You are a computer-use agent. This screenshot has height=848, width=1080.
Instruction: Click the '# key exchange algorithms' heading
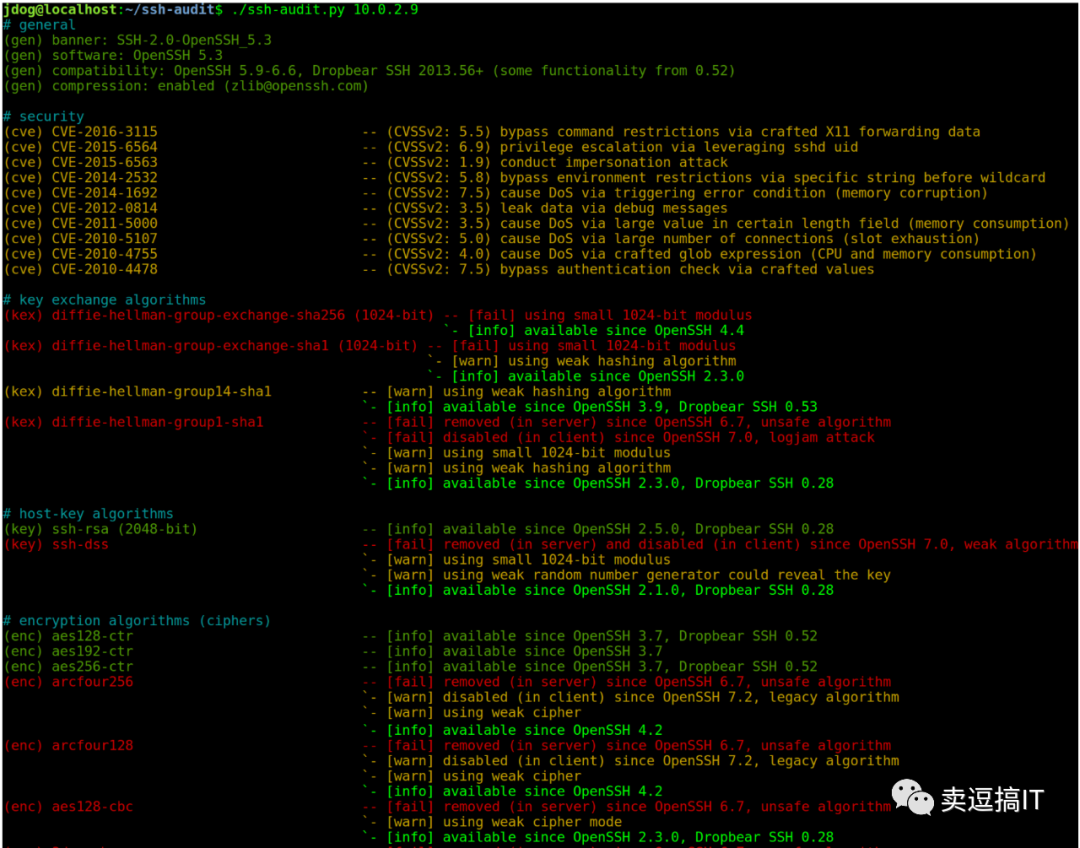pos(105,300)
